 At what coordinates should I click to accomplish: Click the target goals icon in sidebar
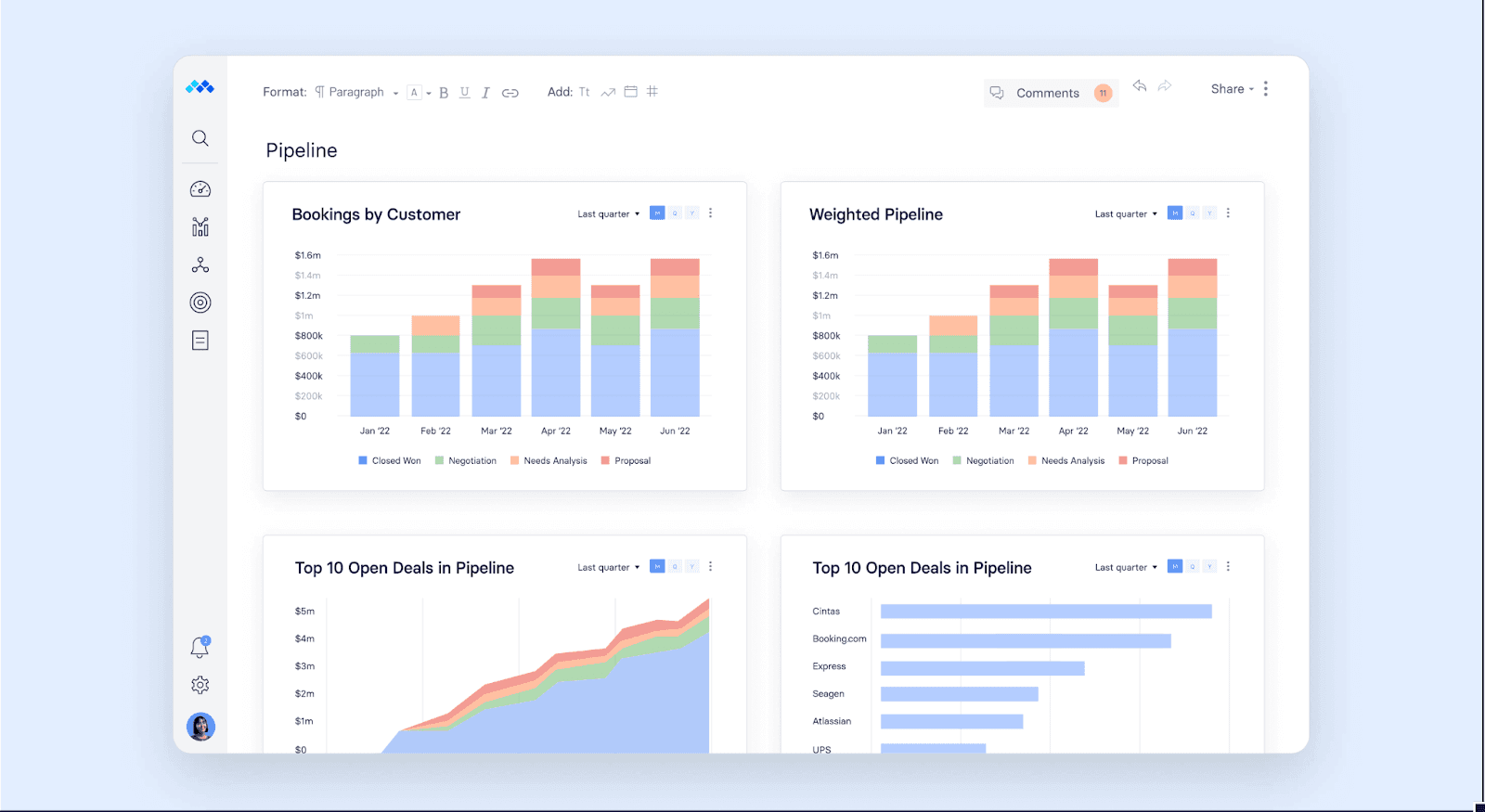(200, 303)
